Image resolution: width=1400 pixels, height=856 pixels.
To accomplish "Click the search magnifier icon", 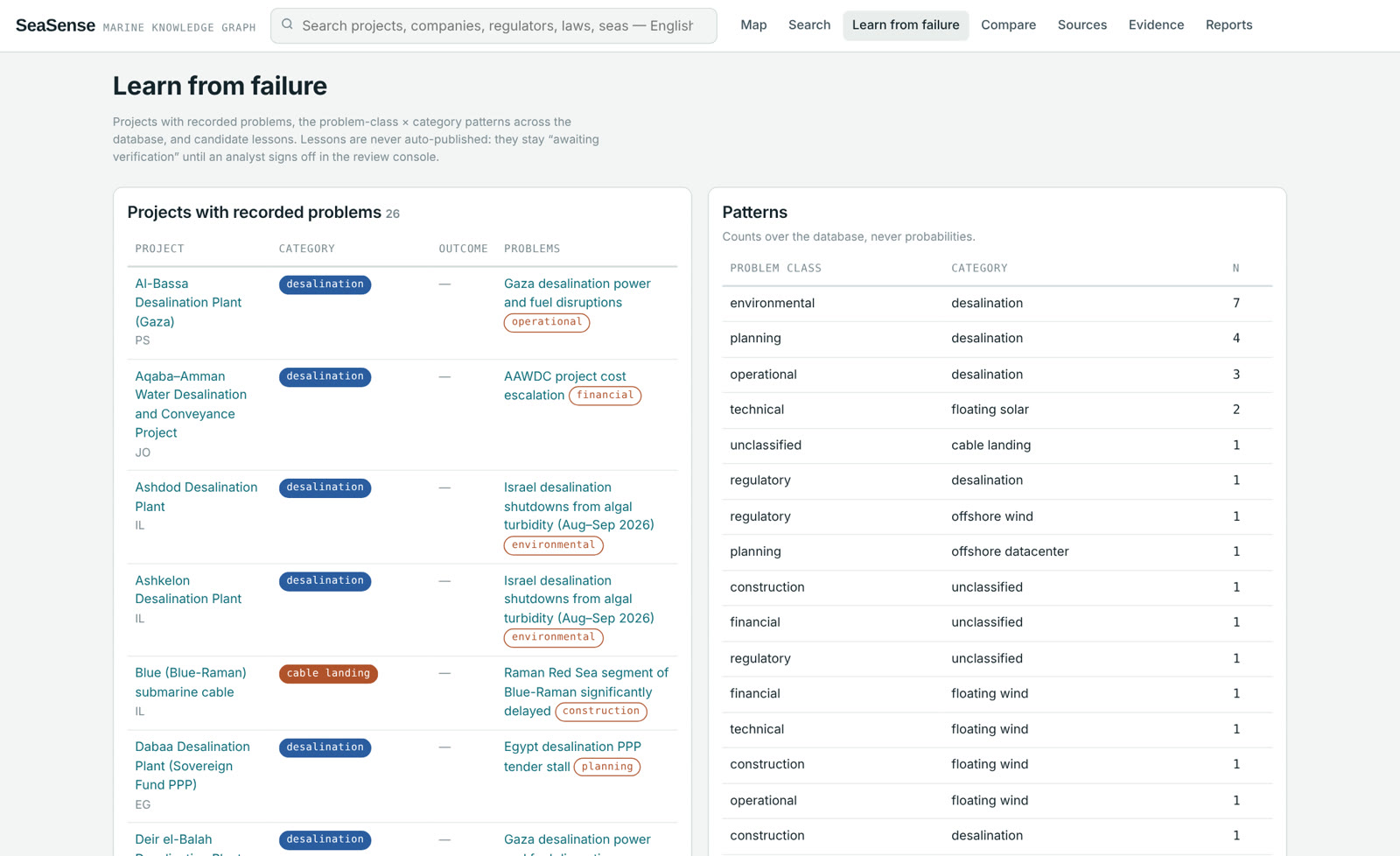I will point(287,25).
